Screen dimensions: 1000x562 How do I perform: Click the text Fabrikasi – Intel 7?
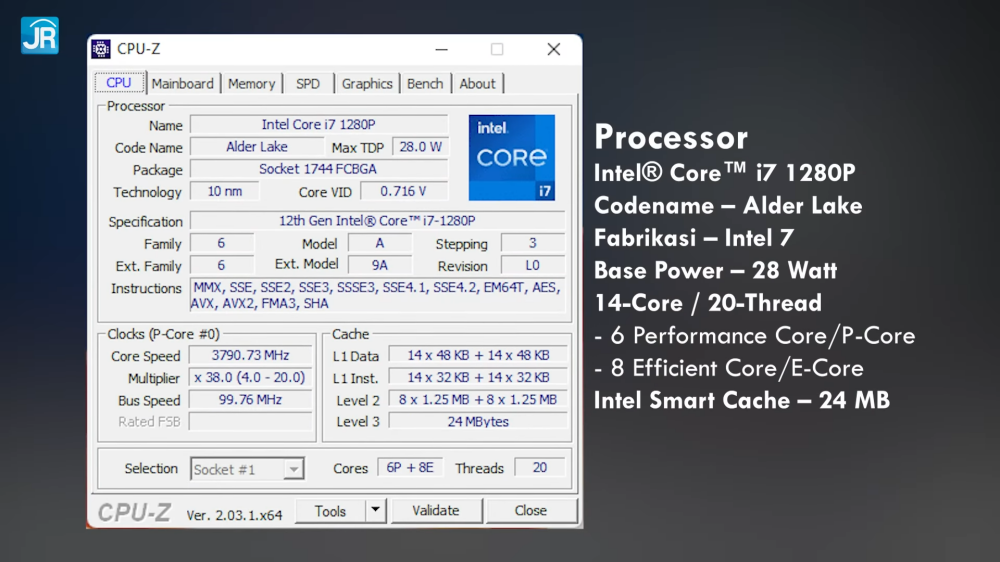694,238
